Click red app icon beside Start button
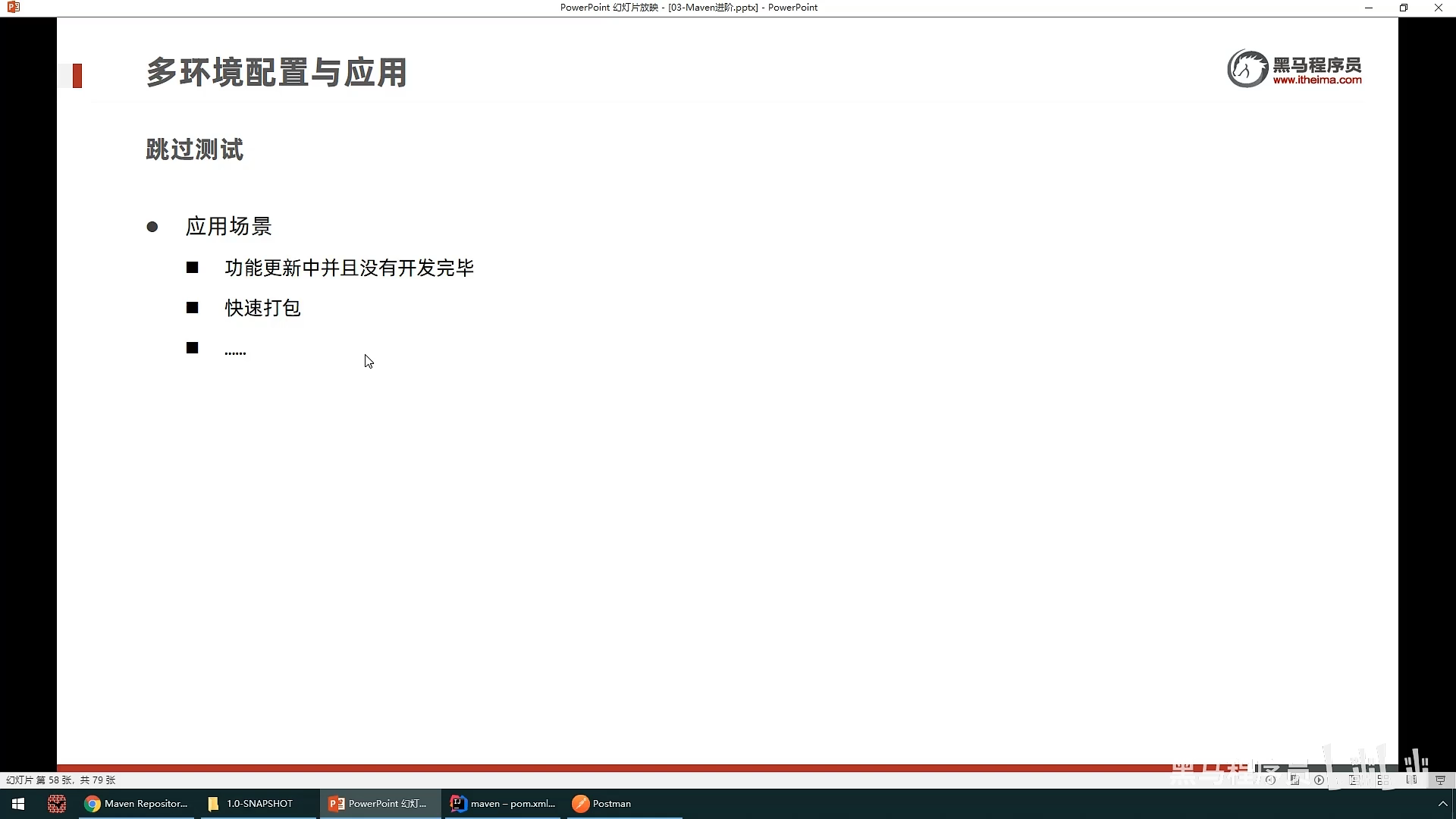The width and height of the screenshot is (1456, 819). coord(57,804)
